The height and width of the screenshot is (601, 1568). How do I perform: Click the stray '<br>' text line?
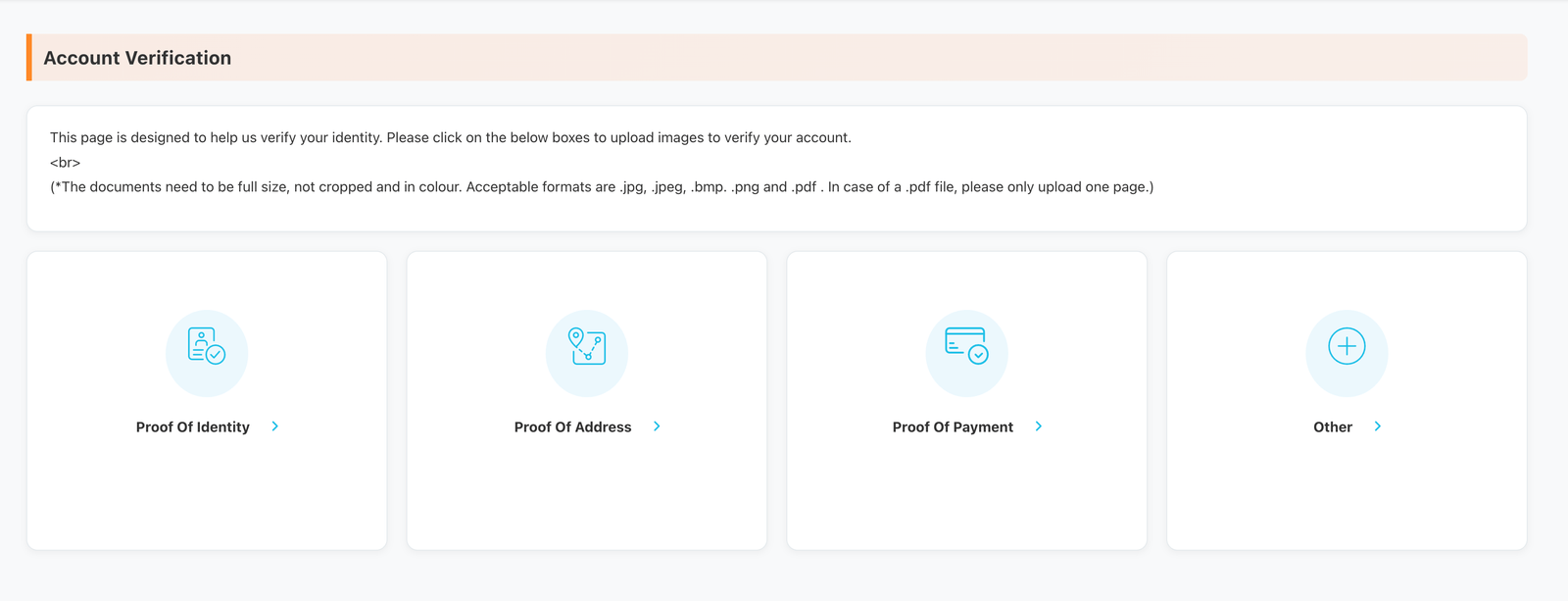coord(66,163)
